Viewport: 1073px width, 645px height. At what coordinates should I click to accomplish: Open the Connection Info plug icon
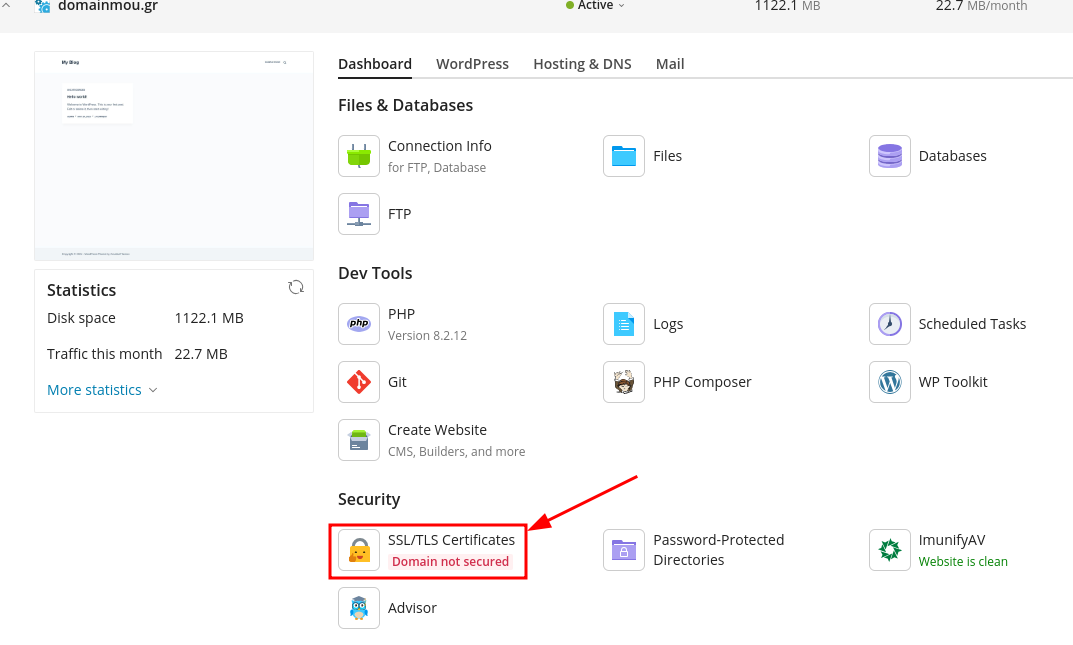(x=359, y=156)
